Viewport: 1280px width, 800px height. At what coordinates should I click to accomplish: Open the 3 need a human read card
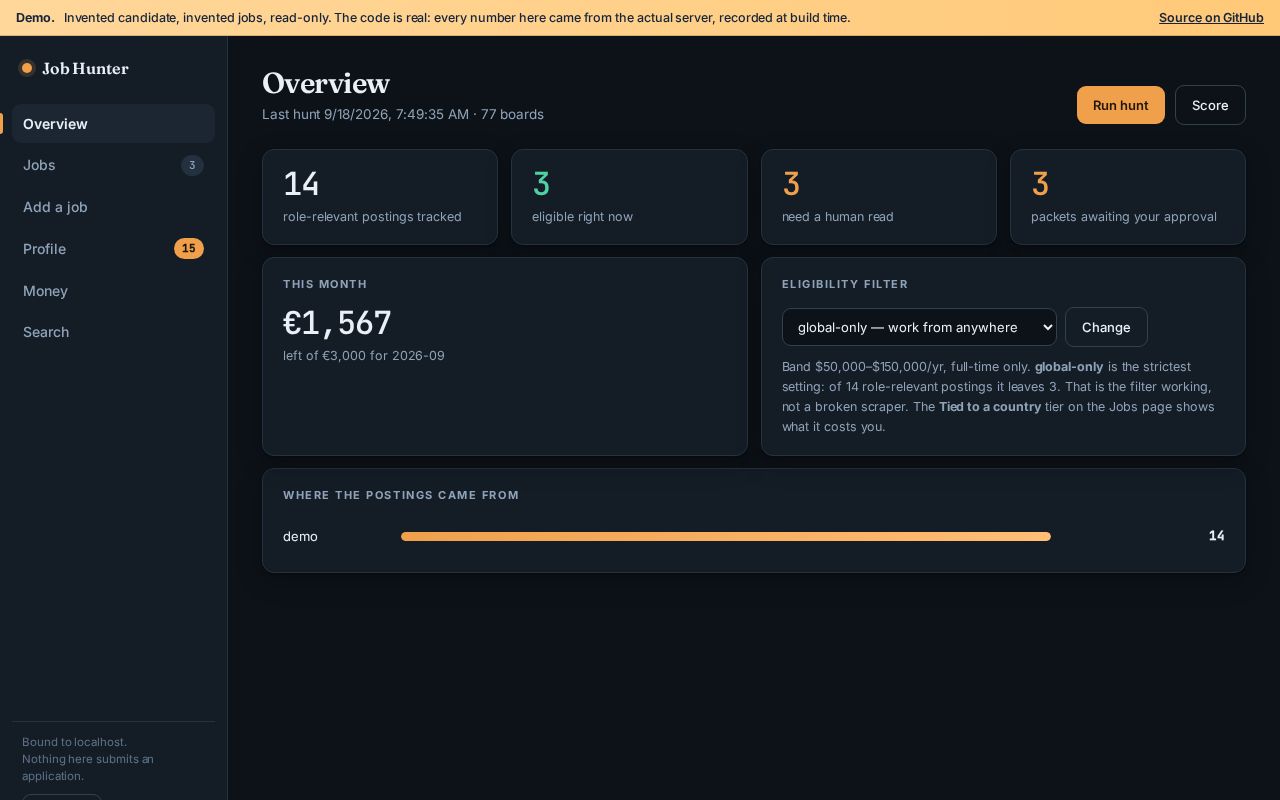point(879,197)
